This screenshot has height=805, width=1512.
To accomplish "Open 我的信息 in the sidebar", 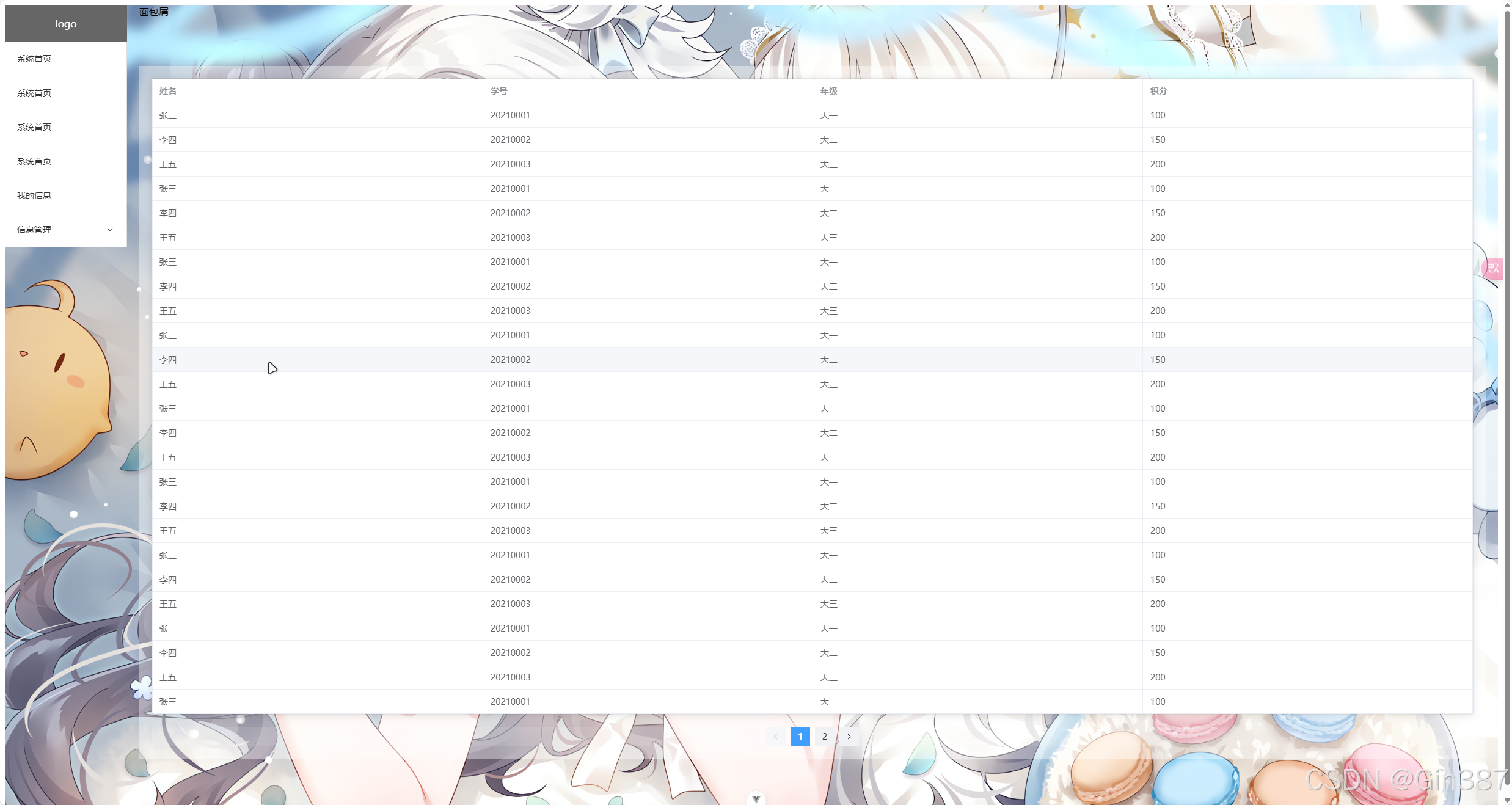I will tap(34, 195).
